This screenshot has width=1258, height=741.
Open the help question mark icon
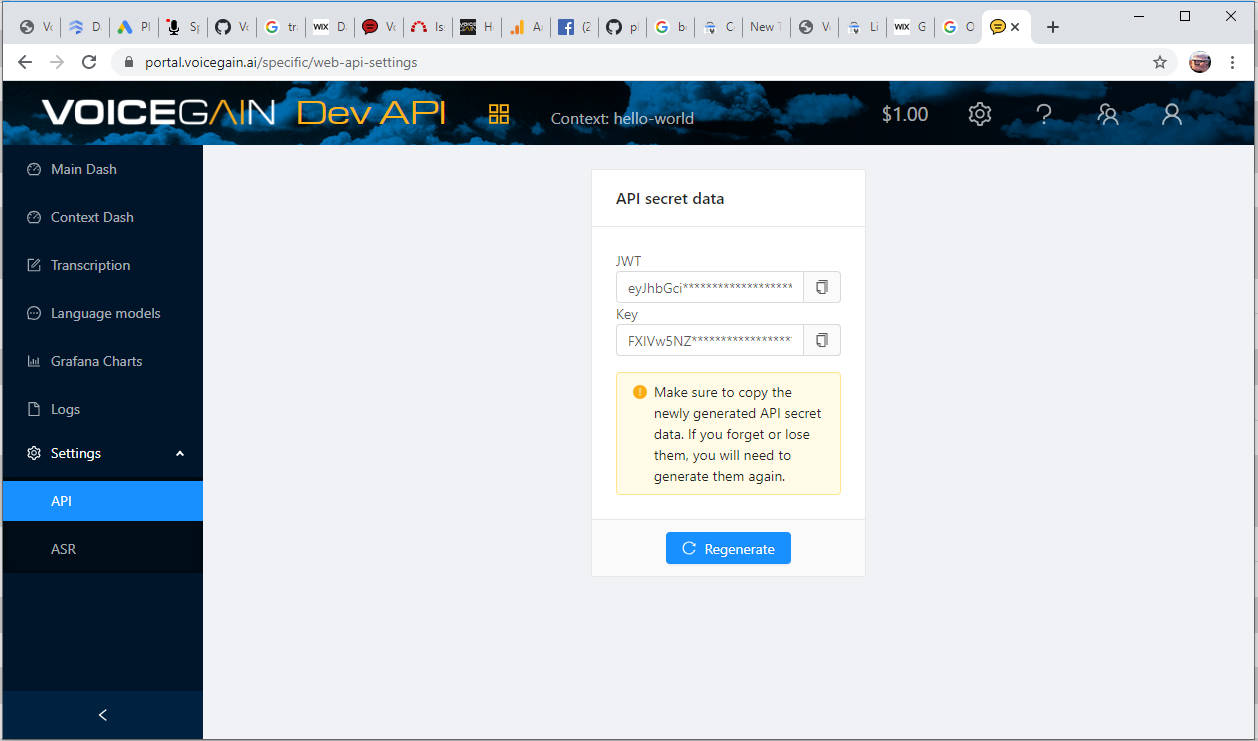point(1044,114)
